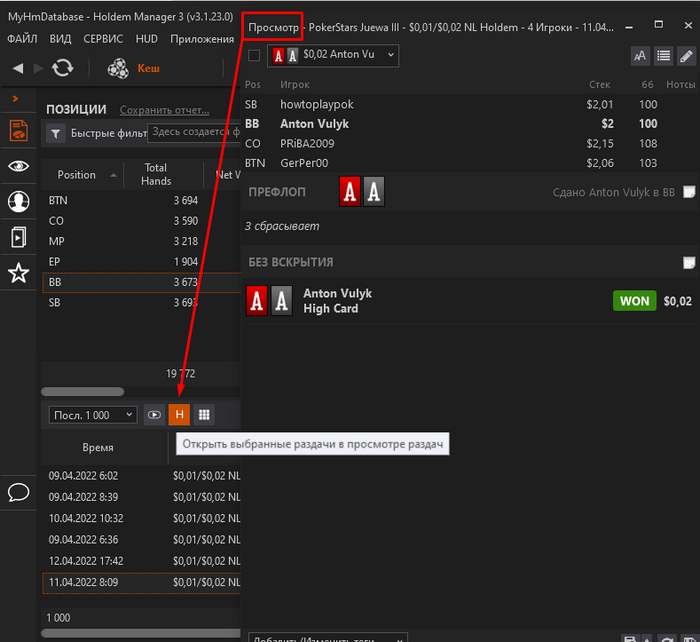Click the grid matrix icon
Screen dimensions: 700x642
click(204, 415)
